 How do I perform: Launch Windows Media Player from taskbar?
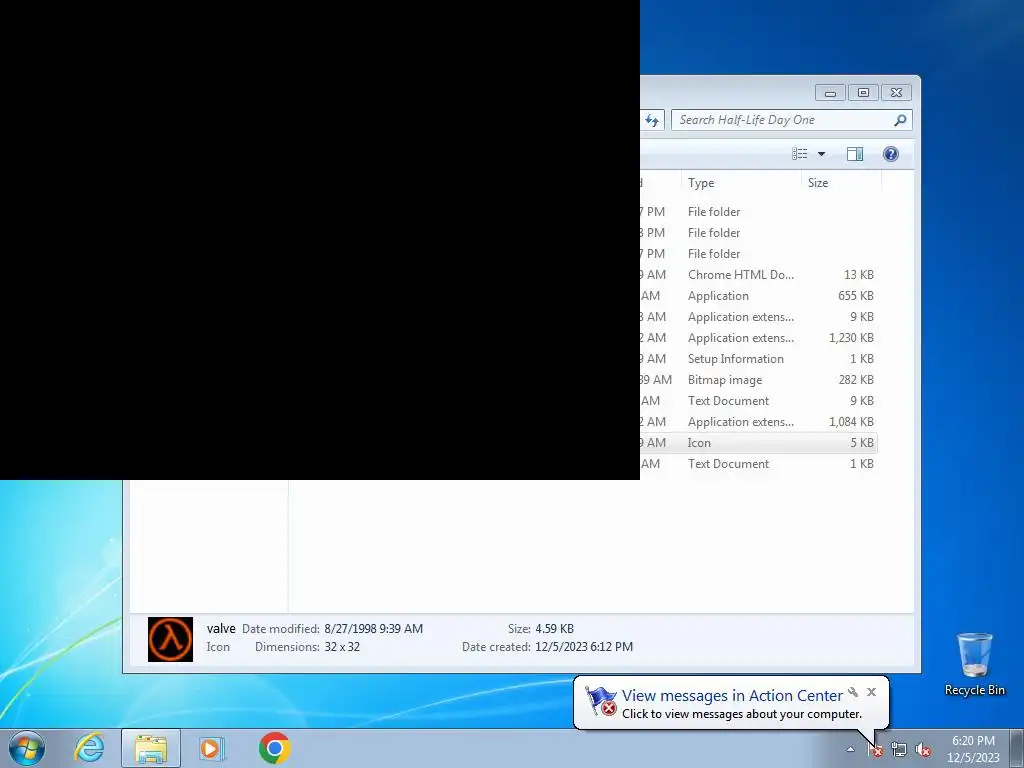212,748
